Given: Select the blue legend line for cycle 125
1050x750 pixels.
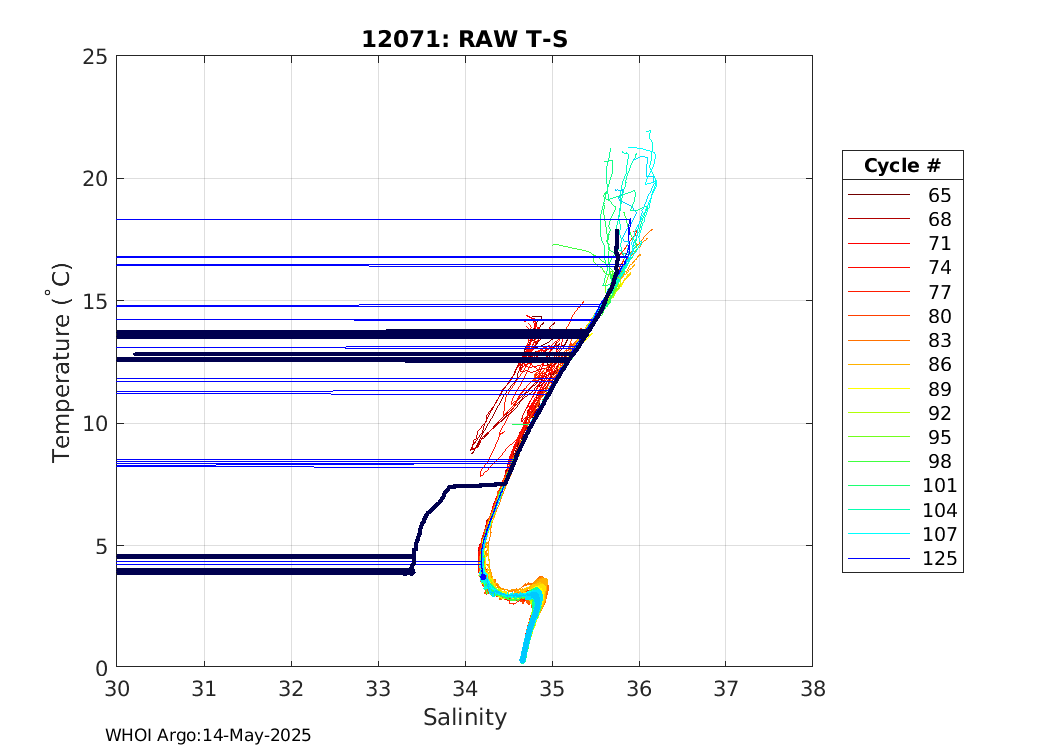Looking at the screenshot, I should pos(878,559).
